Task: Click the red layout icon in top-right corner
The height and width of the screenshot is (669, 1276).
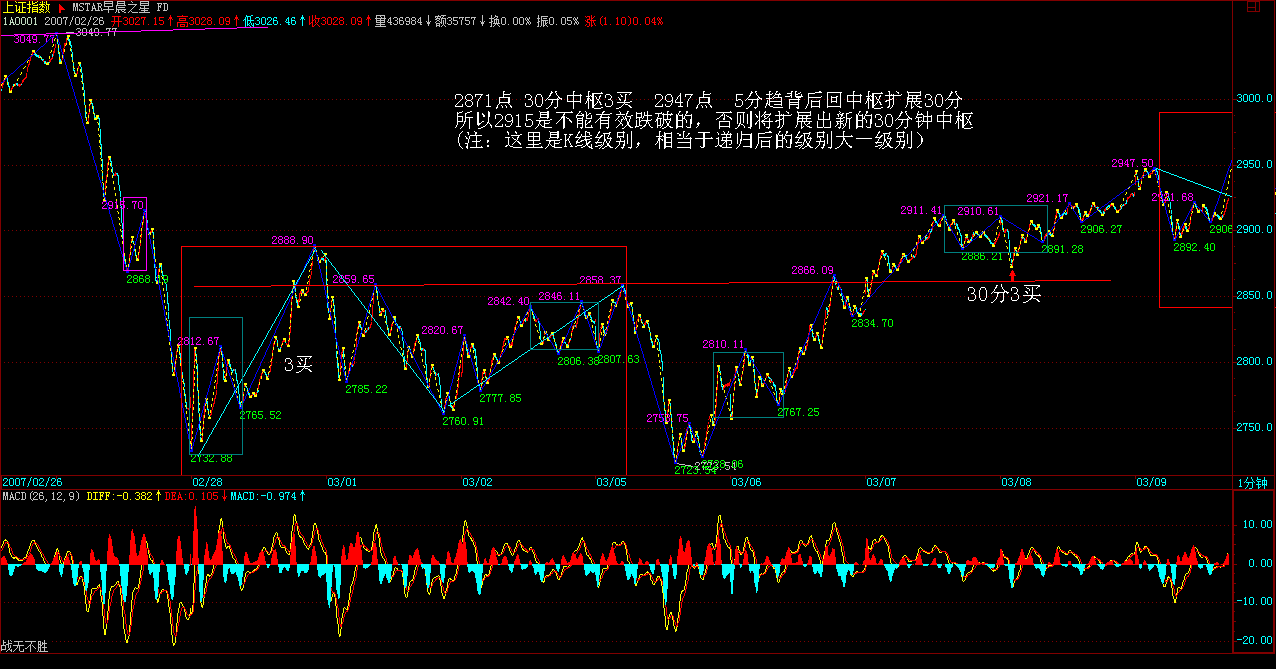Action: tap(1253, 6)
